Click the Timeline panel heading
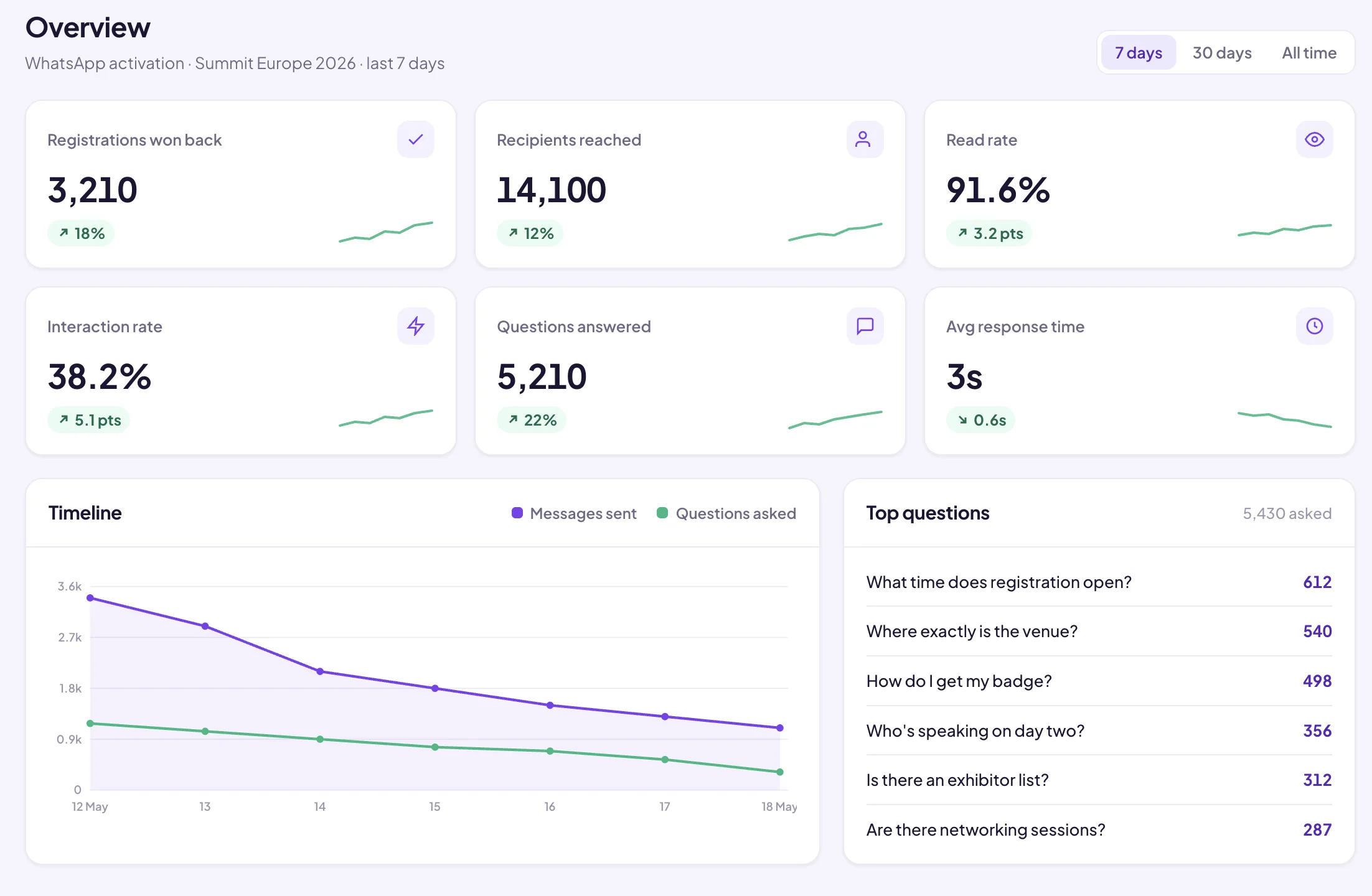This screenshot has width=1372, height=896. pos(85,513)
